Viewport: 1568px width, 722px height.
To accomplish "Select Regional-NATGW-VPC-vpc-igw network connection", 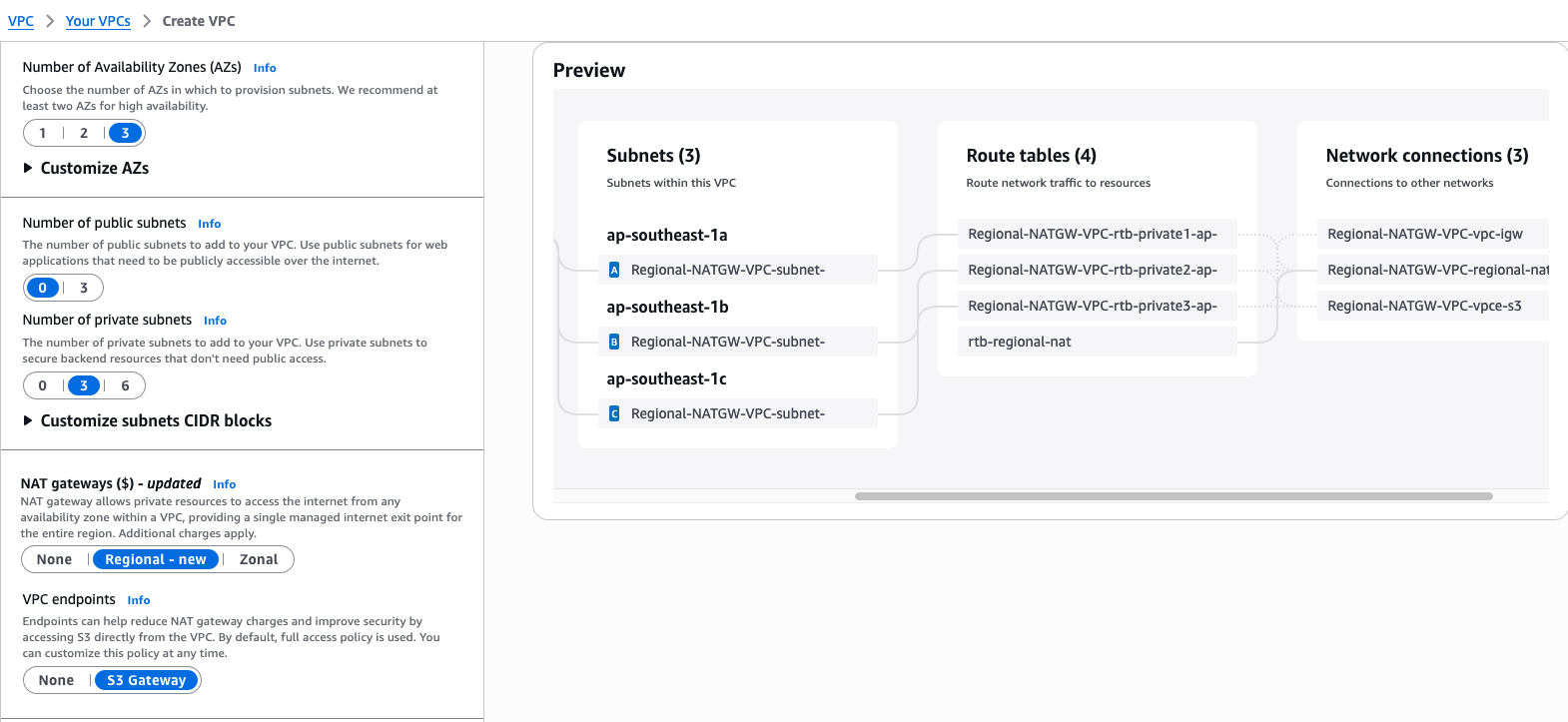I will tap(1425, 234).
